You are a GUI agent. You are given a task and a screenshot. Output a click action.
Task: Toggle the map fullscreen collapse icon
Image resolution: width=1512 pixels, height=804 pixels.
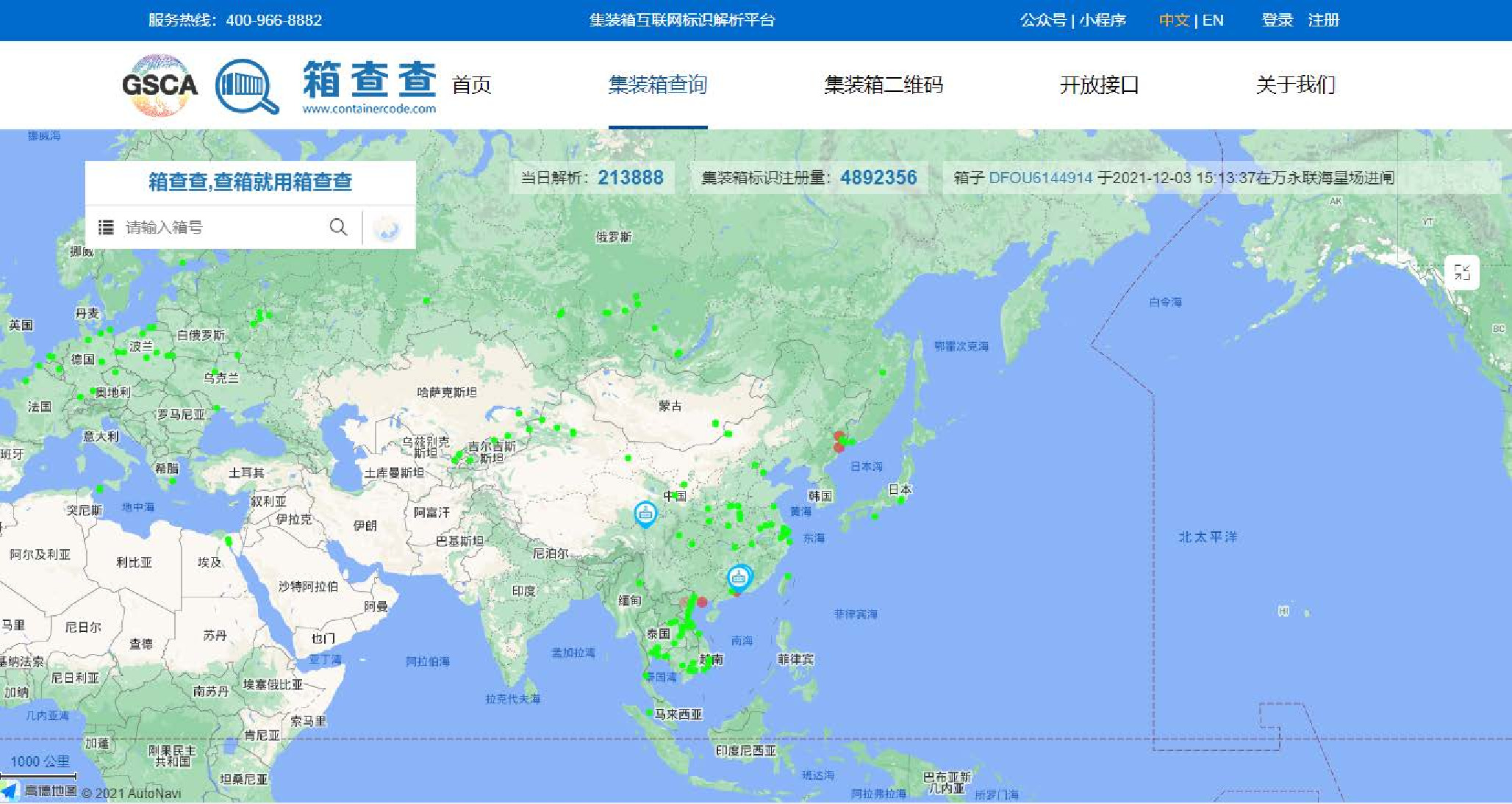tap(1461, 273)
